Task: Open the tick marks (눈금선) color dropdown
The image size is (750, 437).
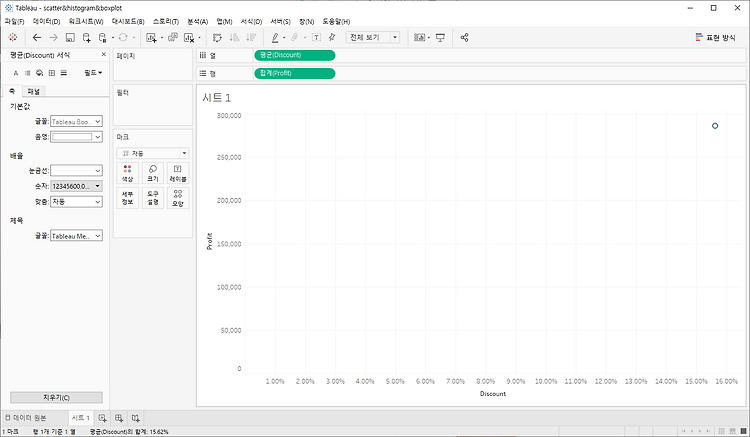Action: click(x=76, y=170)
